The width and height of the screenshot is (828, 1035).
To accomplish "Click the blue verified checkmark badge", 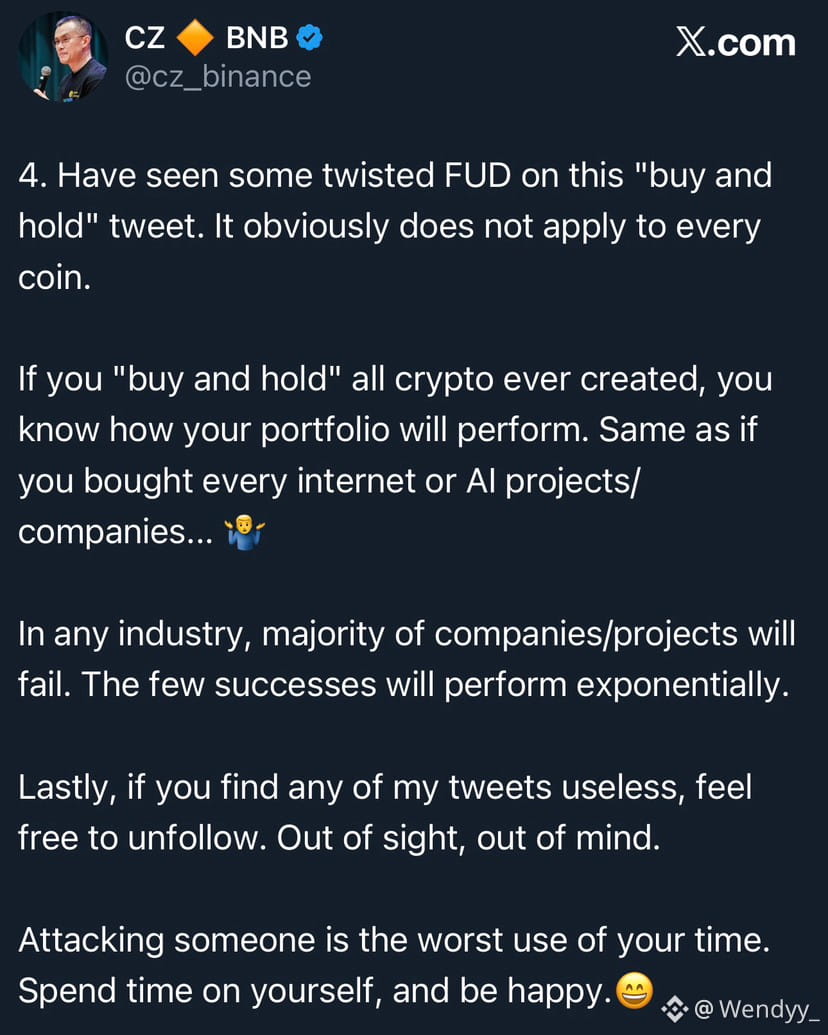I will click(x=310, y=39).
